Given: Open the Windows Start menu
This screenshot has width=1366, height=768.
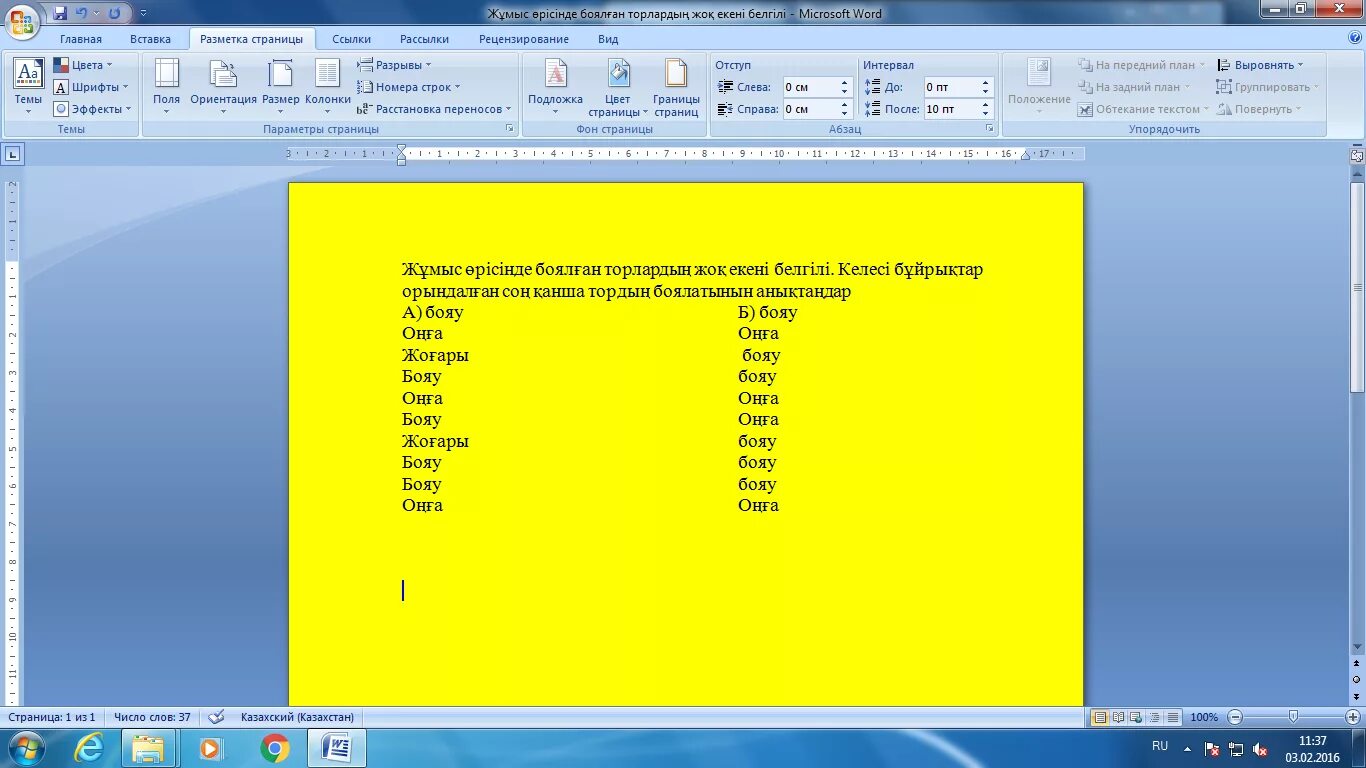Looking at the screenshot, I should click(26, 748).
